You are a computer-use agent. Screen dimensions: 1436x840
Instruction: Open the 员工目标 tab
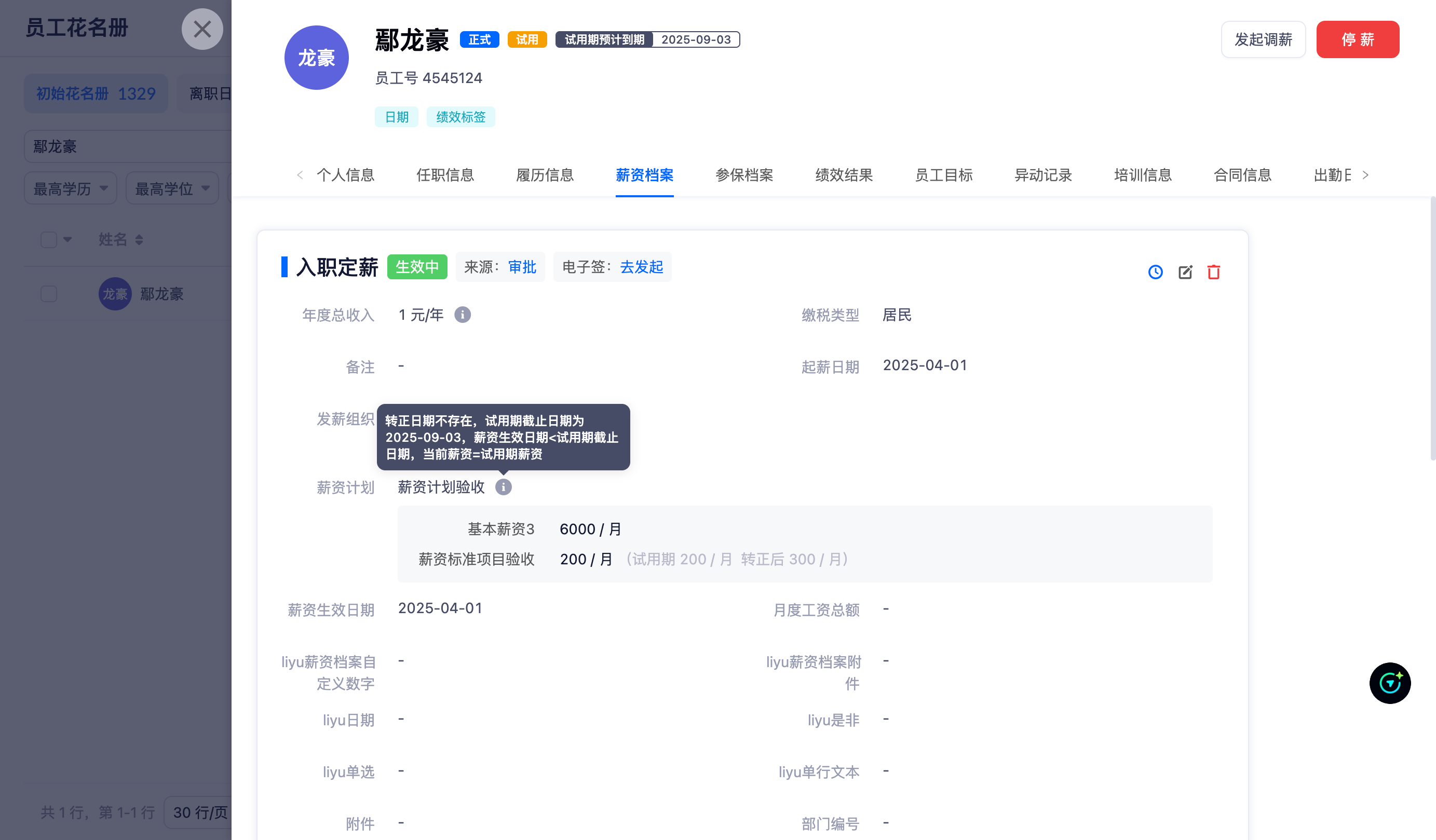[944, 175]
